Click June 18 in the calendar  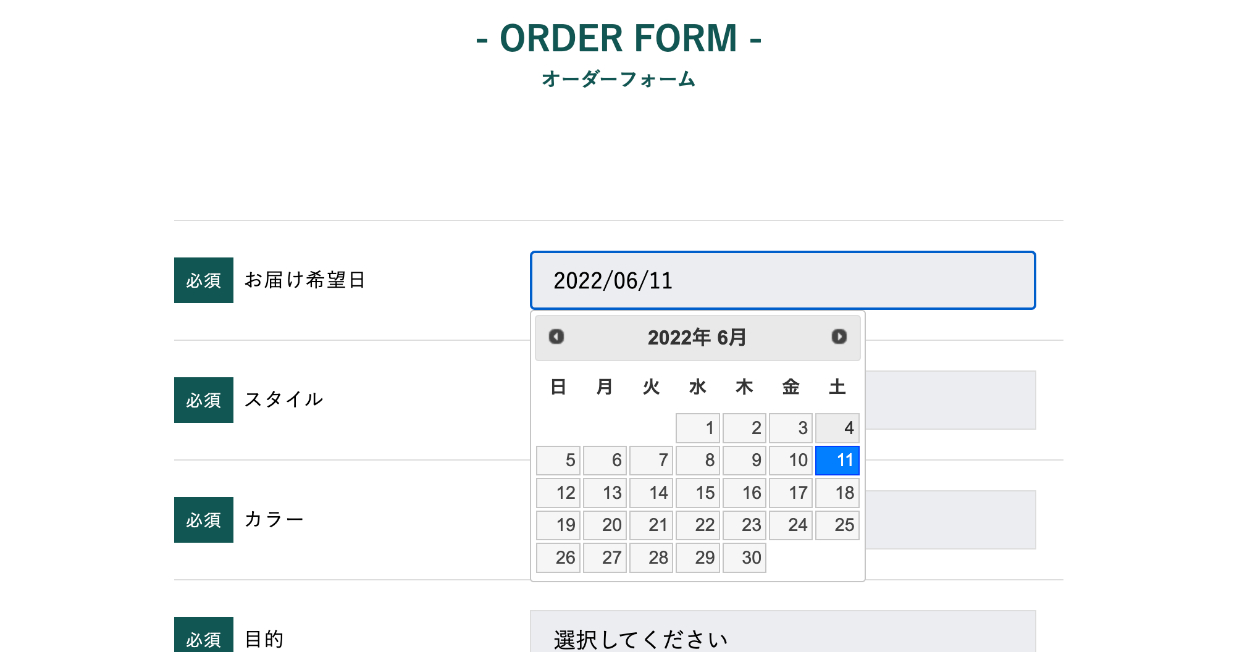(x=837, y=493)
